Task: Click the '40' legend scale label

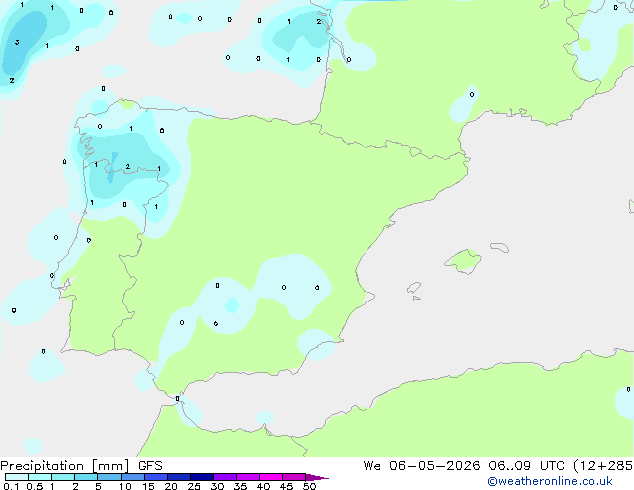Action: [263, 486]
